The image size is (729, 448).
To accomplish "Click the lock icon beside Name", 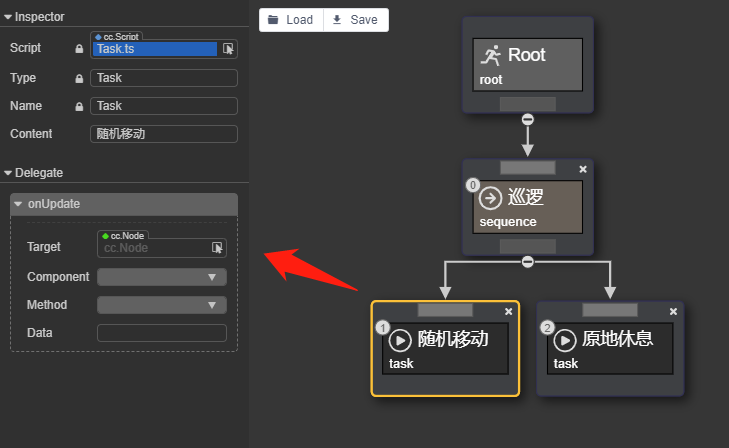I will coord(80,106).
